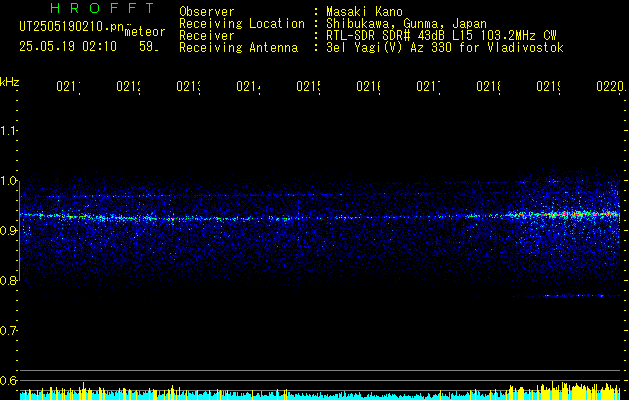Click the 0214 time marker

(248, 87)
